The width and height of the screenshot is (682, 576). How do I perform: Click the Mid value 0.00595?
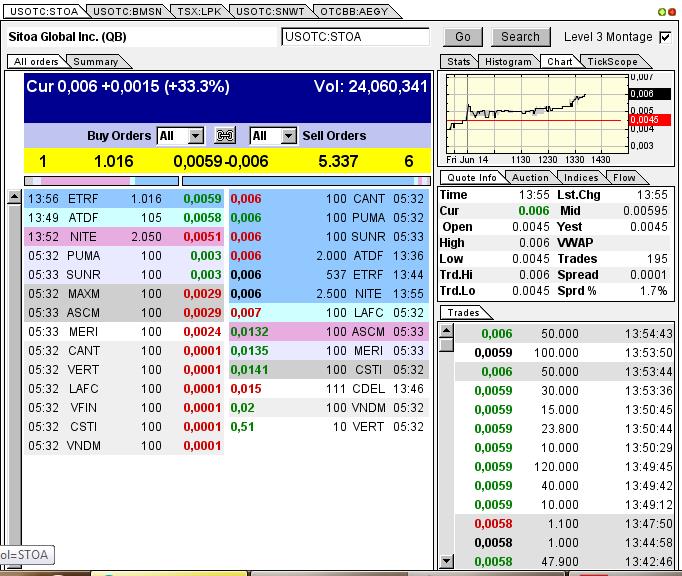coord(645,211)
